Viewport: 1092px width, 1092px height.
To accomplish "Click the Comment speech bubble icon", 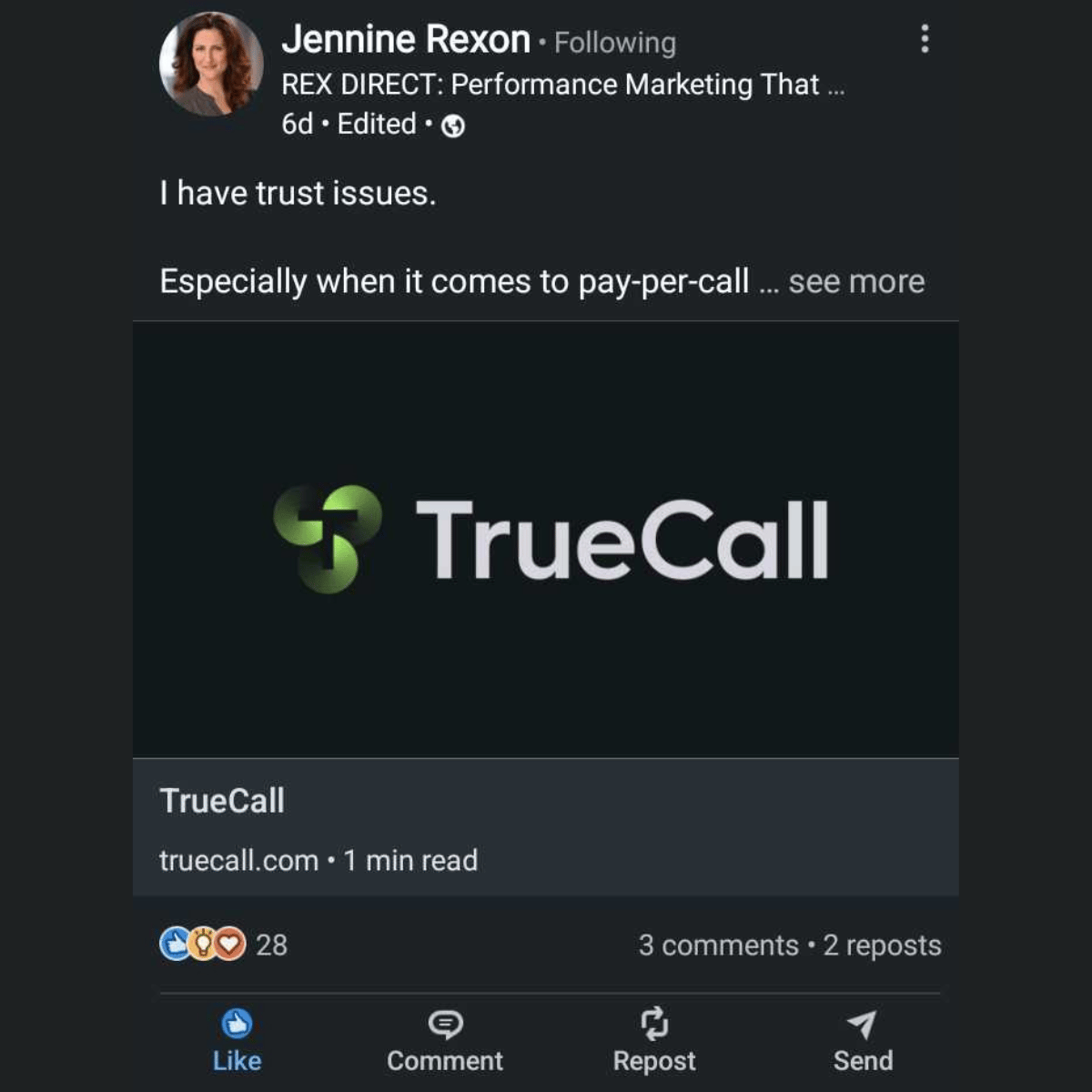I will 445,1025.
